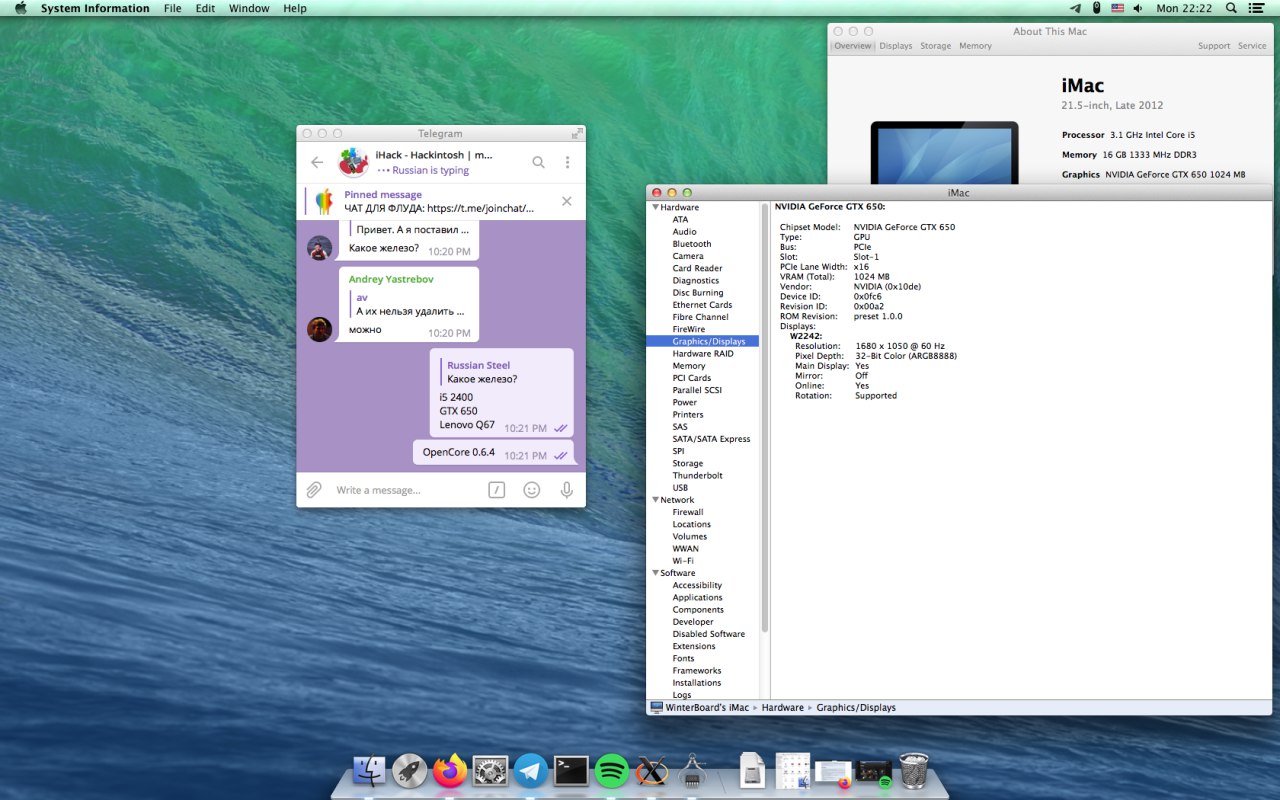Open the Apple menu
Viewport: 1280px width, 800px height.
point(20,8)
